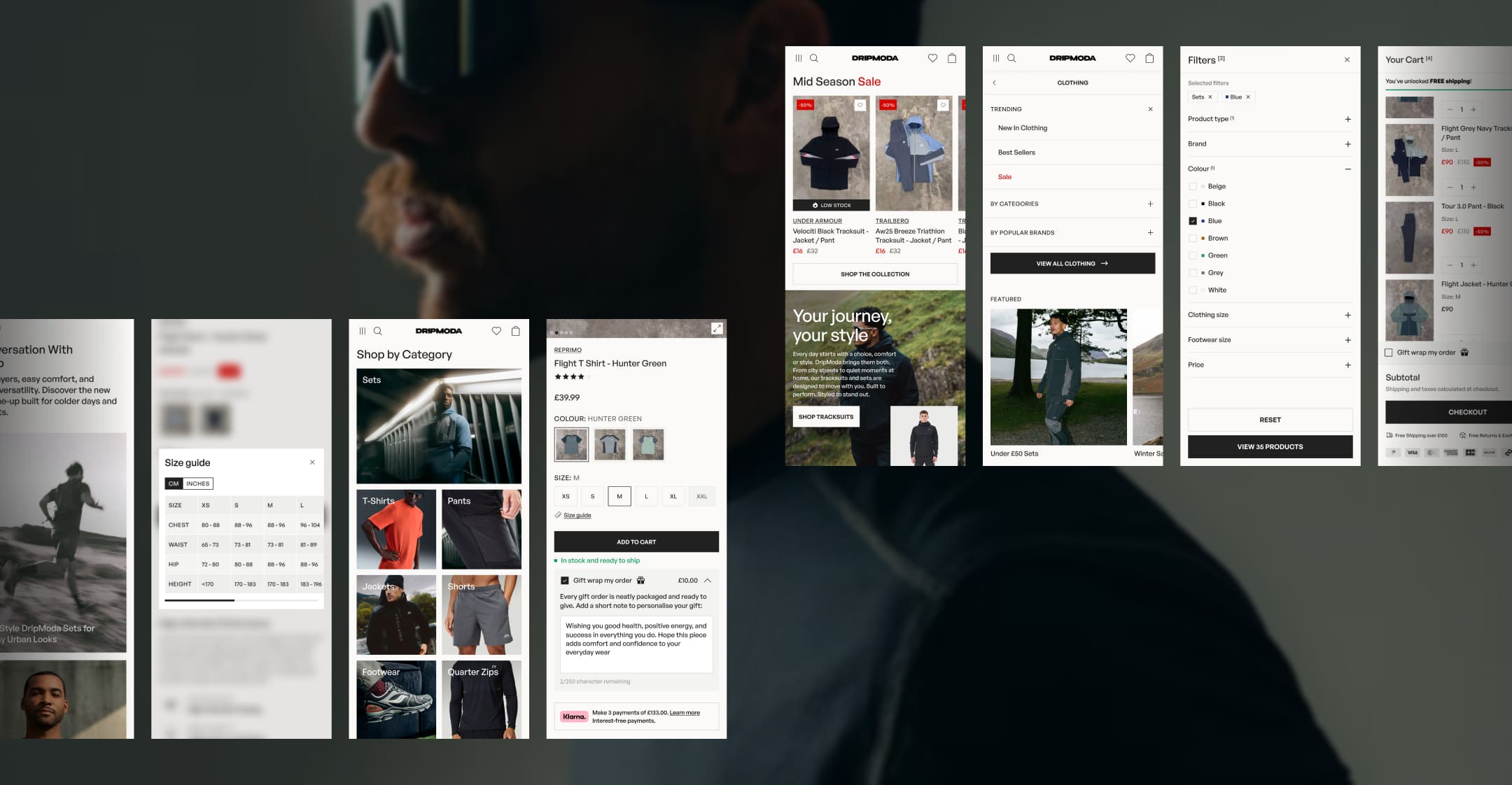The image size is (1512, 785).
Task: Tap search icon on Mid Season Sale screen
Action: [x=814, y=58]
